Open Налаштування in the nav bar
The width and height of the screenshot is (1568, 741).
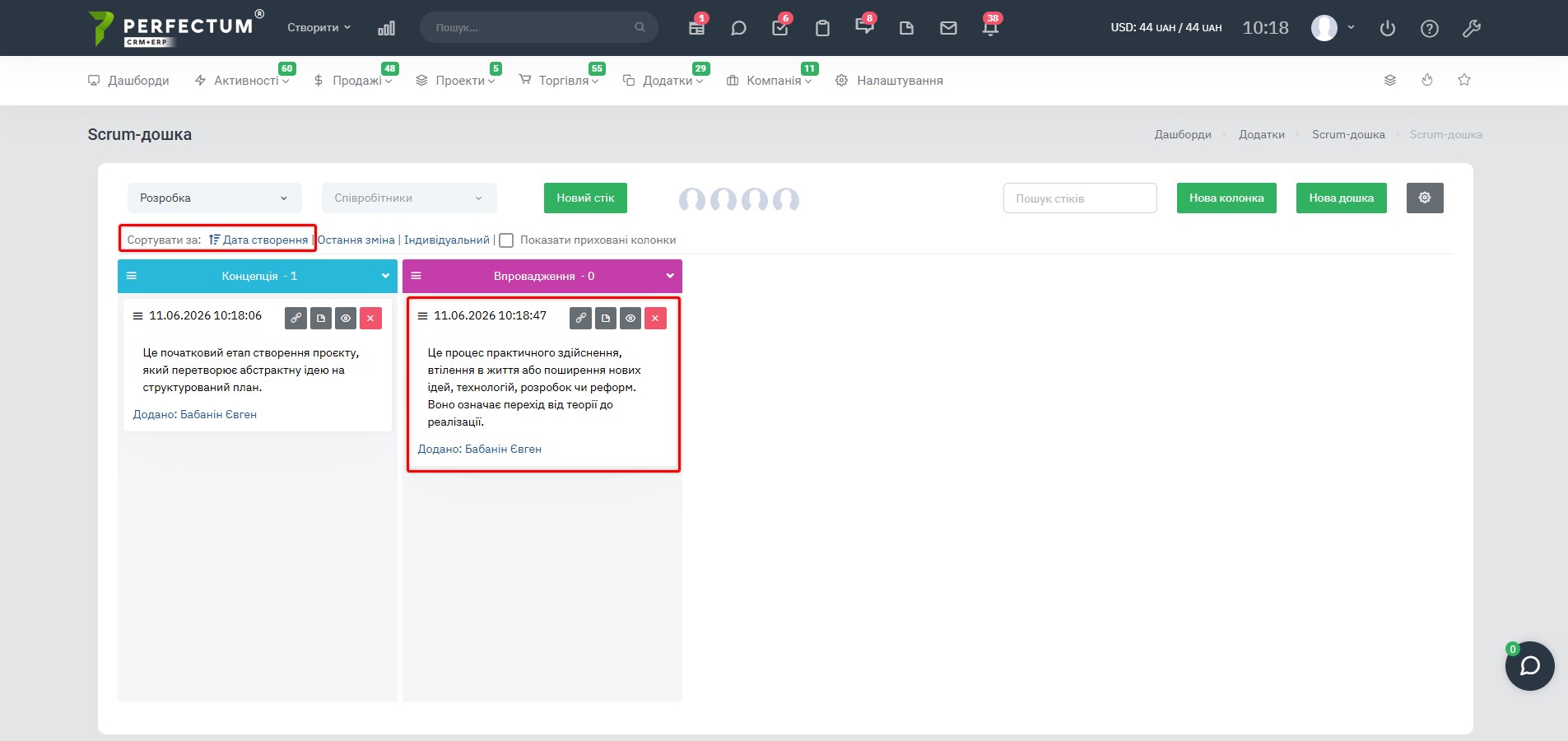click(889, 80)
